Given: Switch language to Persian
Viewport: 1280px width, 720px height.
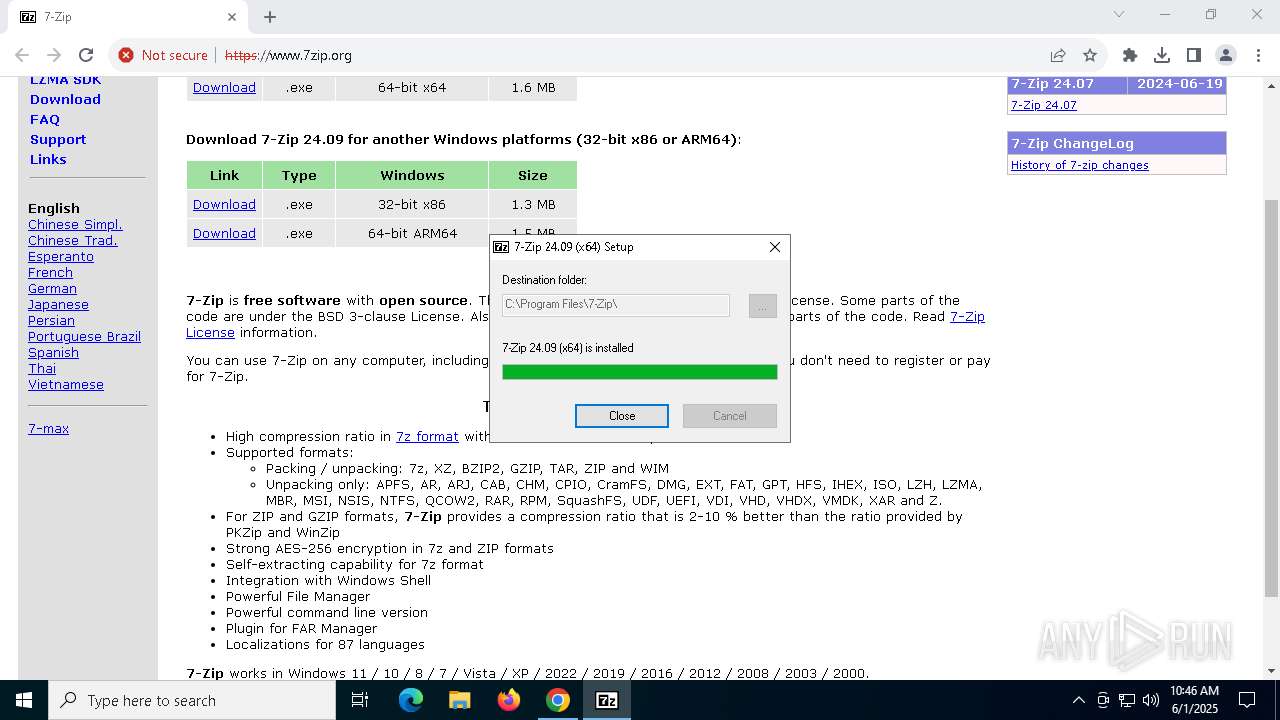Looking at the screenshot, I should [x=51, y=320].
